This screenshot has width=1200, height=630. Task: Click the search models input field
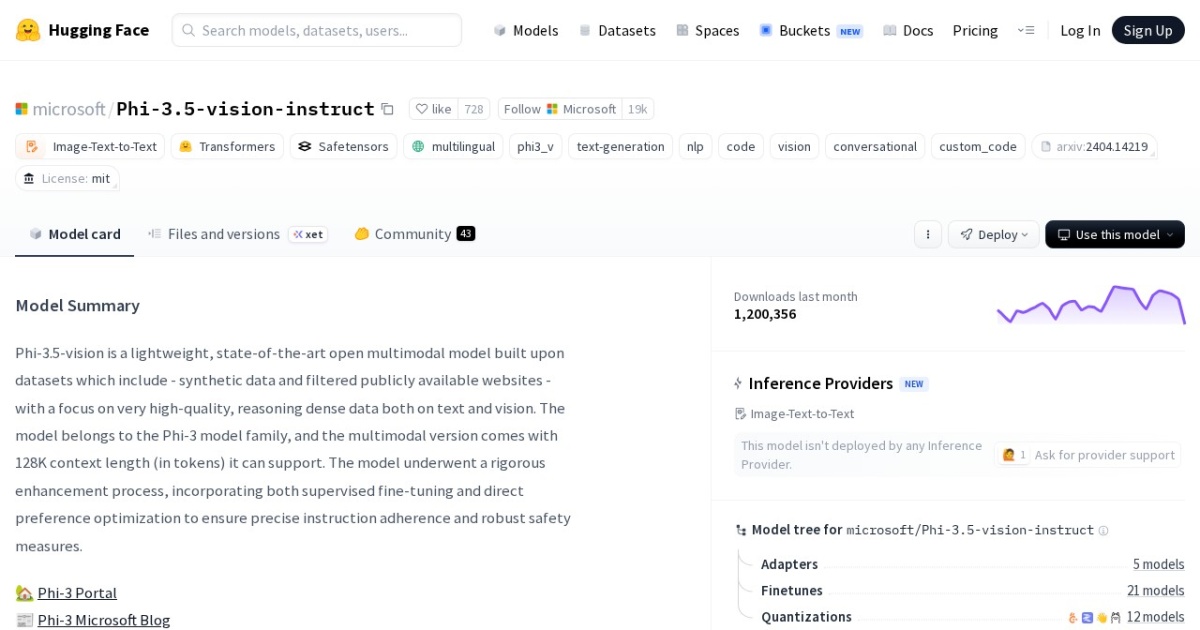(x=316, y=30)
